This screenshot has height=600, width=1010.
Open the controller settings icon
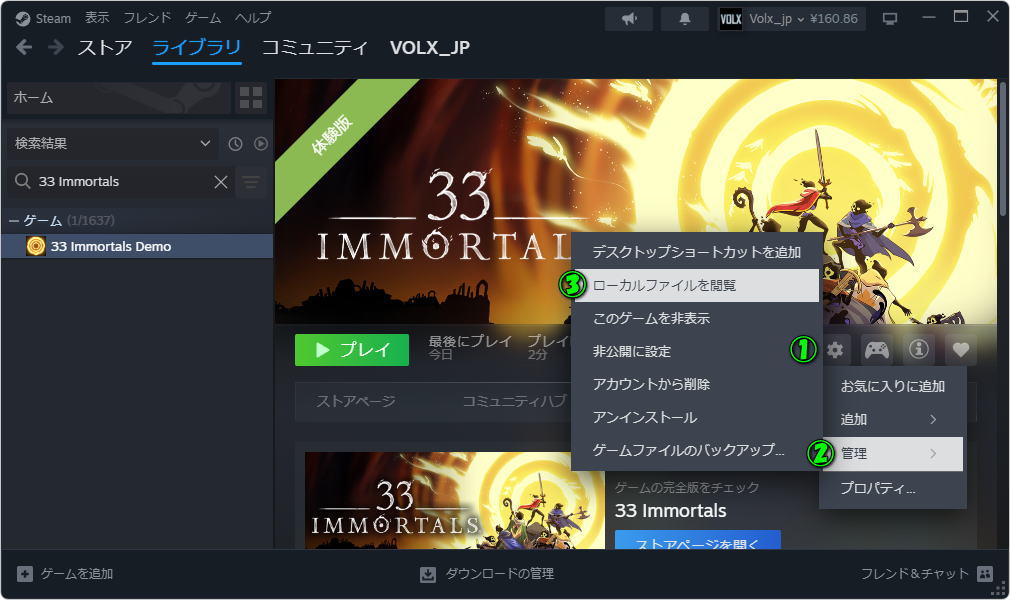pos(877,350)
